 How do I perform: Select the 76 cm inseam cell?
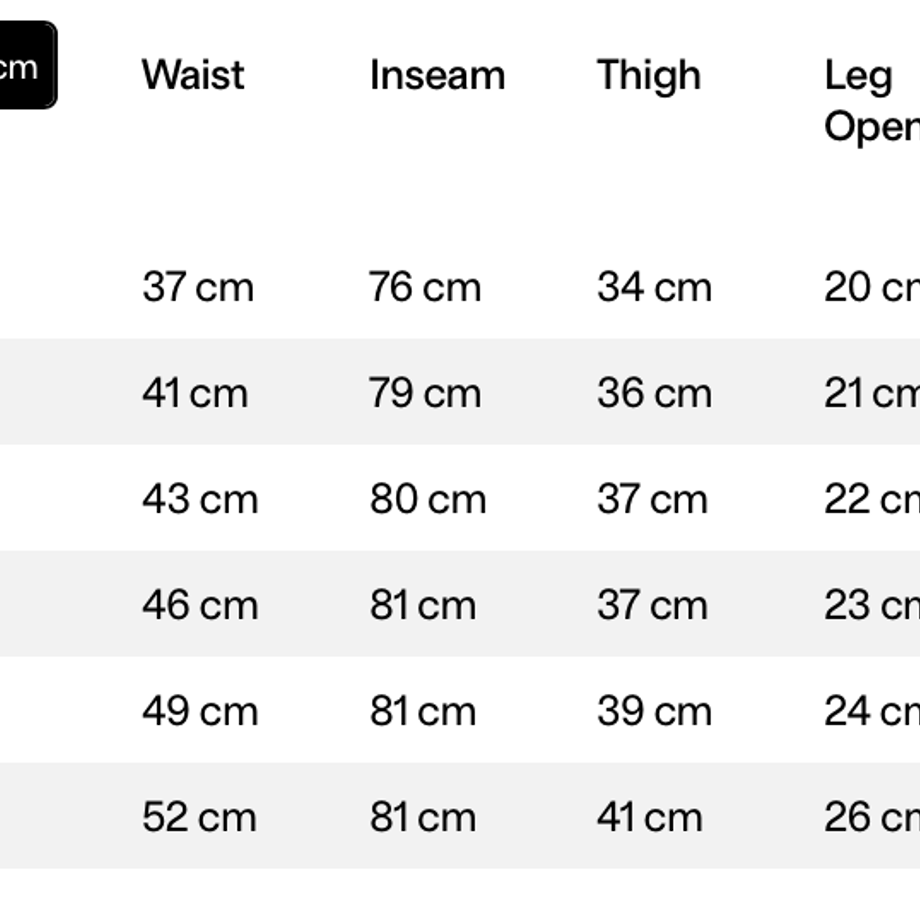coord(425,287)
